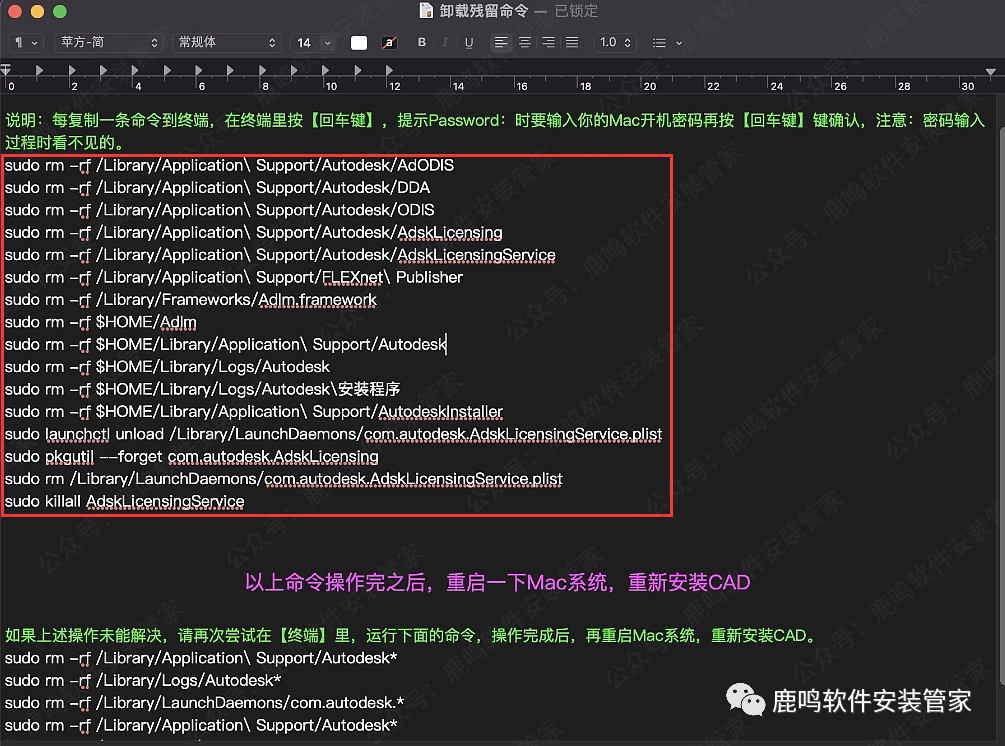Screen dimensions: 1005x746
Task: Open the paragraph styles menu
Action: pyautogui.click(x=25, y=43)
